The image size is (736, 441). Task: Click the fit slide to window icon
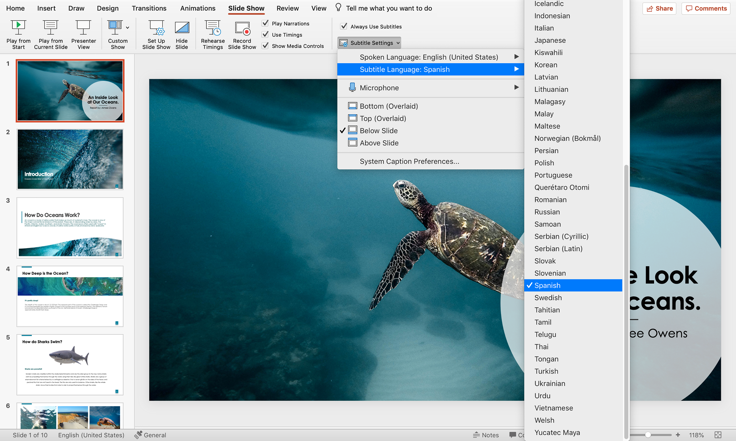click(718, 435)
